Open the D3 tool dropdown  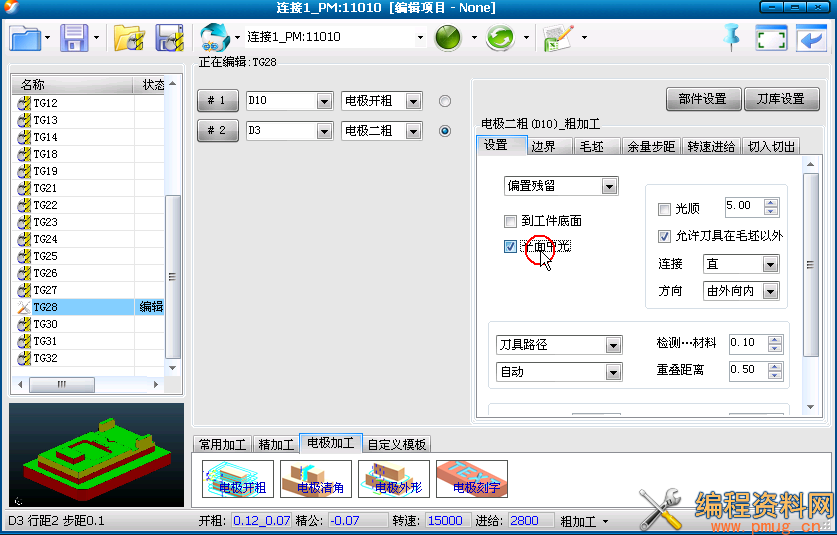(324, 131)
